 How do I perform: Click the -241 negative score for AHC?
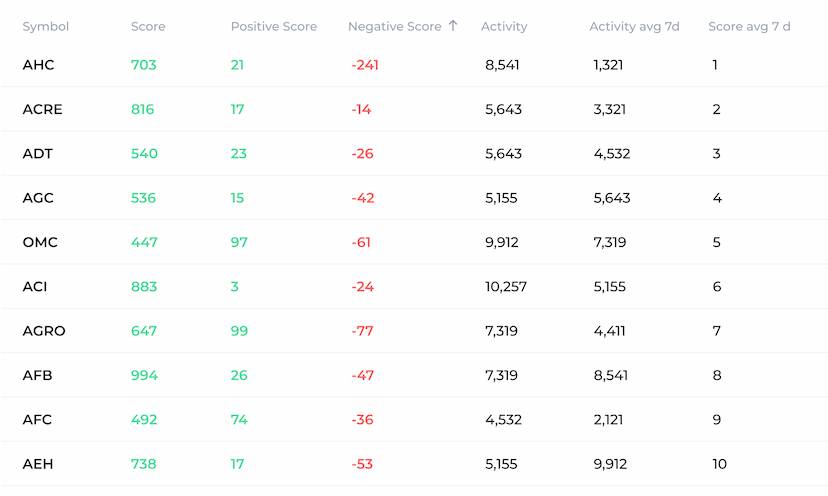(365, 65)
